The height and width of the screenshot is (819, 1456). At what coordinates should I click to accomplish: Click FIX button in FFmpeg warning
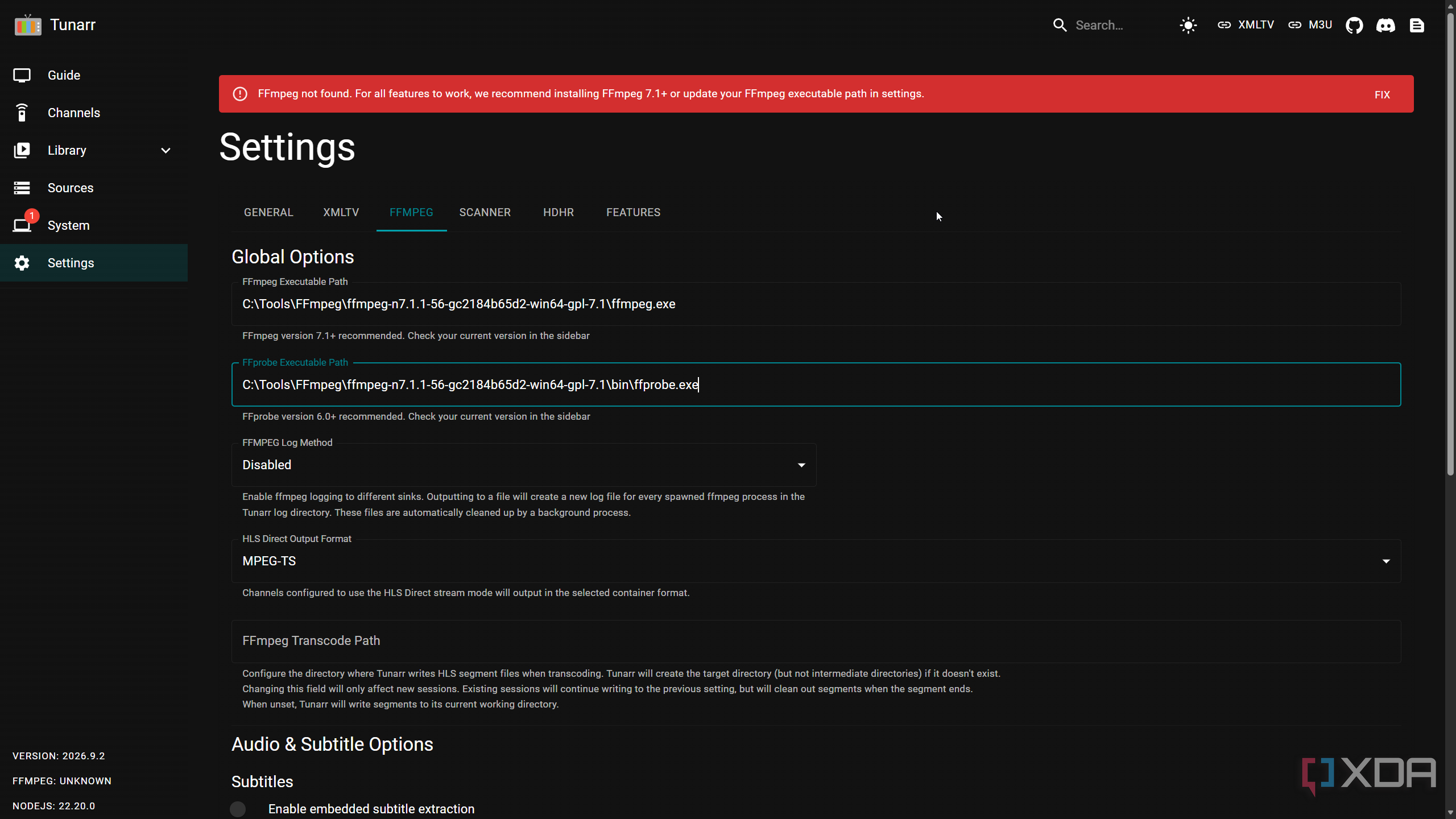click(x=1382, y=95)
